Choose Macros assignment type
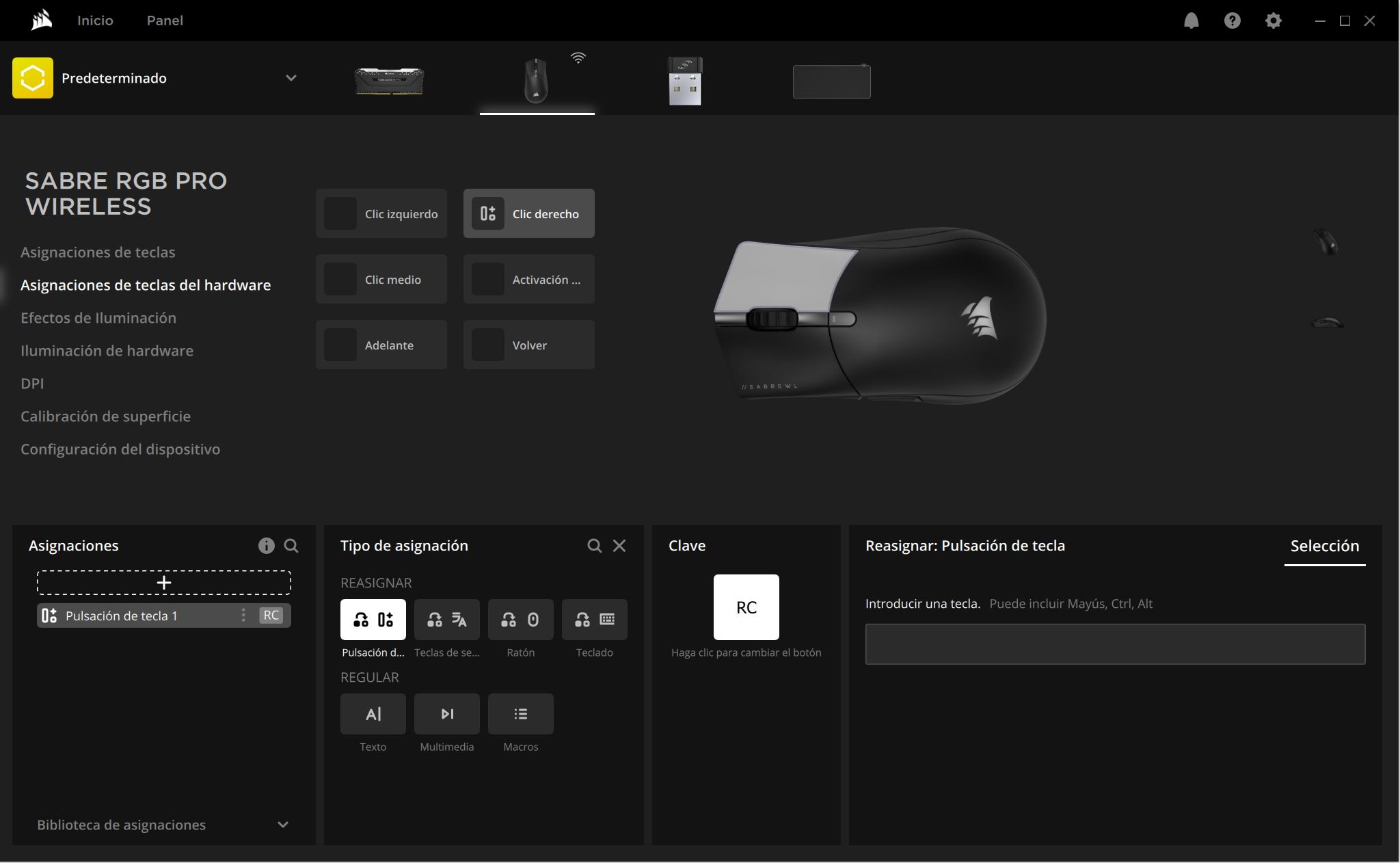Viewport: 1400px width, 863px height. (521, 714)
